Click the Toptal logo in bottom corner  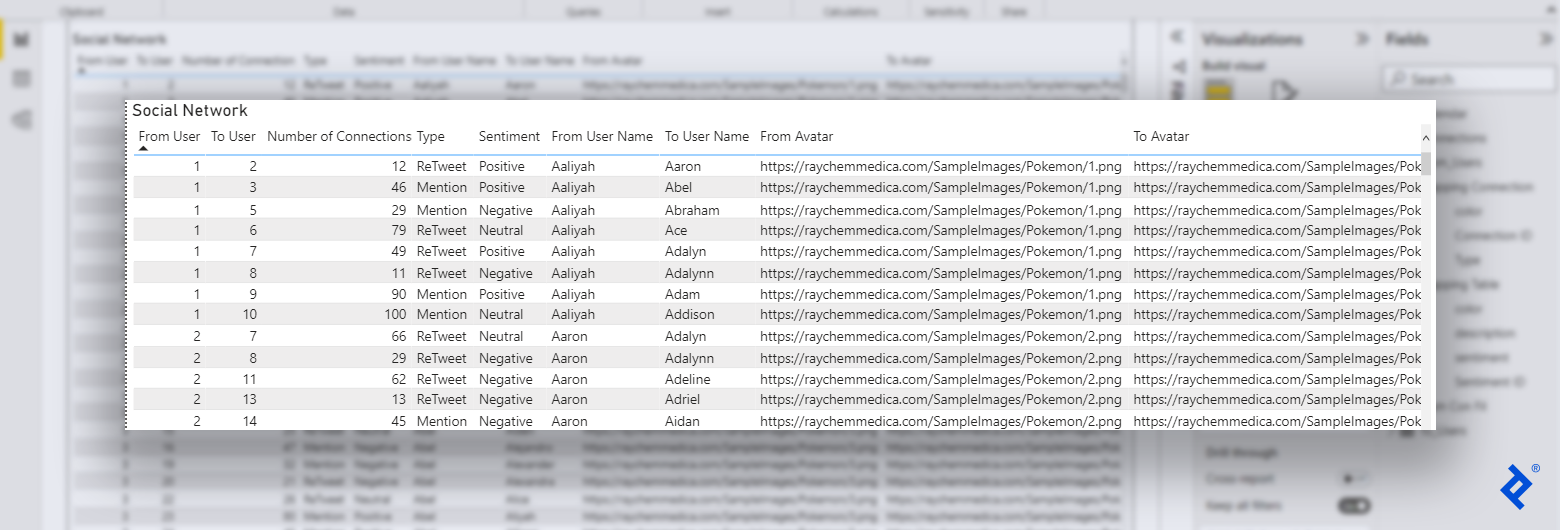1517,486
